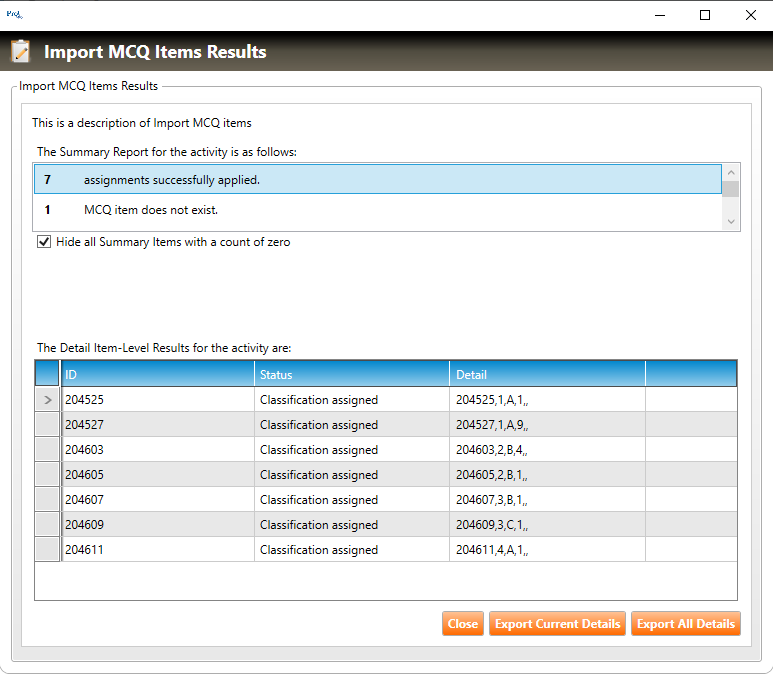Uncheck Hide all Summary Items with zero count
The image size is (773, 674).
44,242
